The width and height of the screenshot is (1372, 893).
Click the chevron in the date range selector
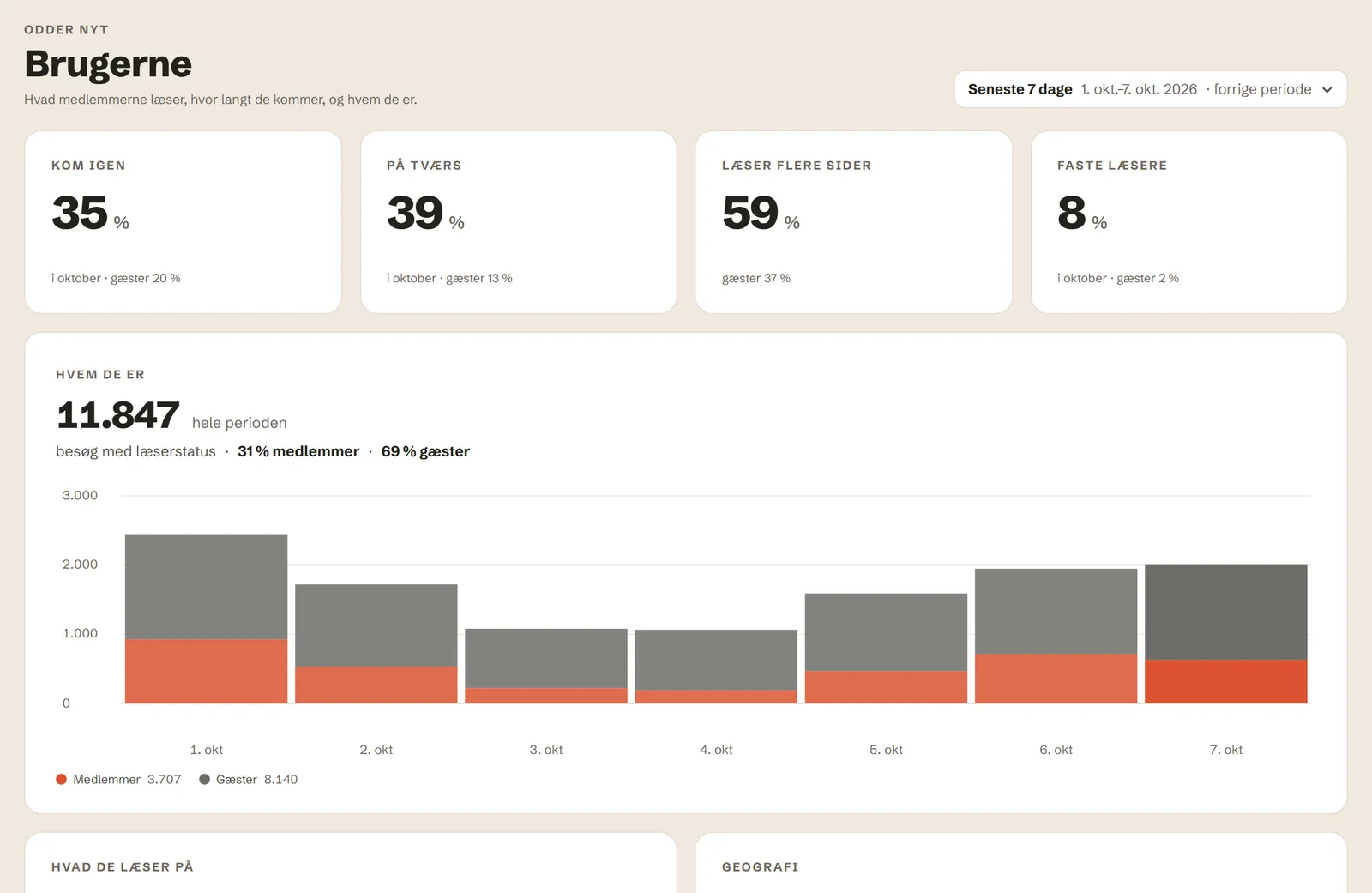click(1327, 89)
